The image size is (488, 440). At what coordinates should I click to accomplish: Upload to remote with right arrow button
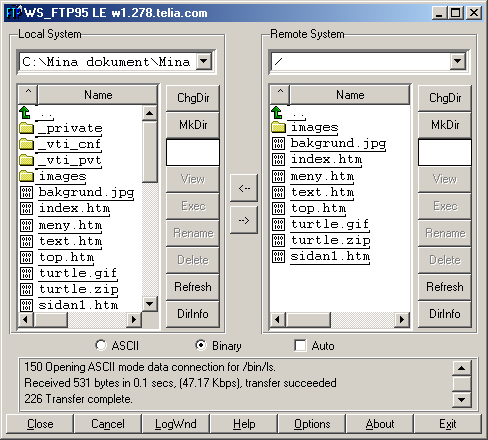244,220
